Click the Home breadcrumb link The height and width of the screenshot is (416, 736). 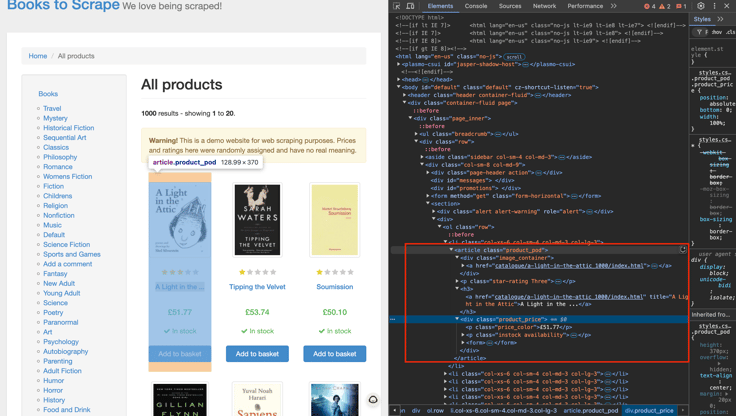38,56
